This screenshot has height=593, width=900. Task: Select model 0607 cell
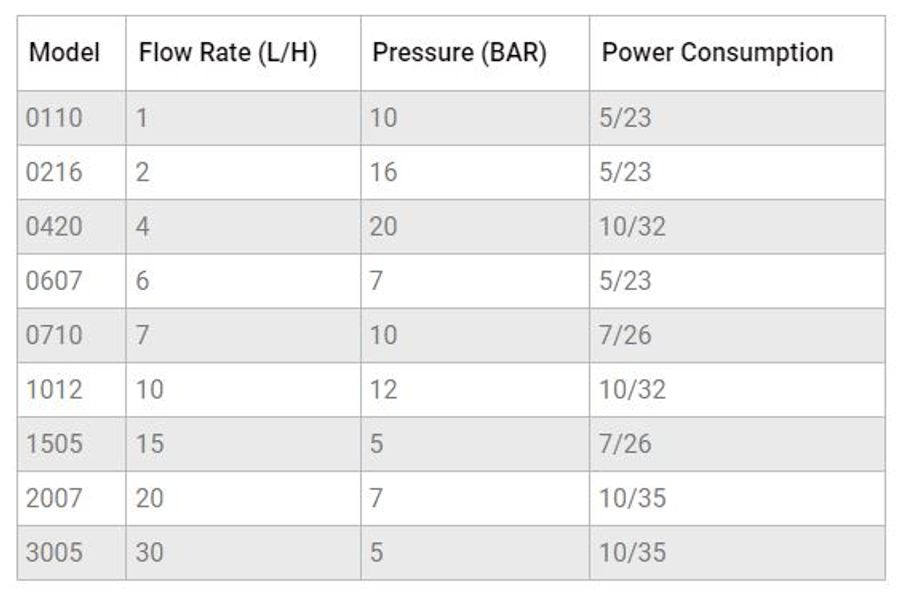[54, 281]
